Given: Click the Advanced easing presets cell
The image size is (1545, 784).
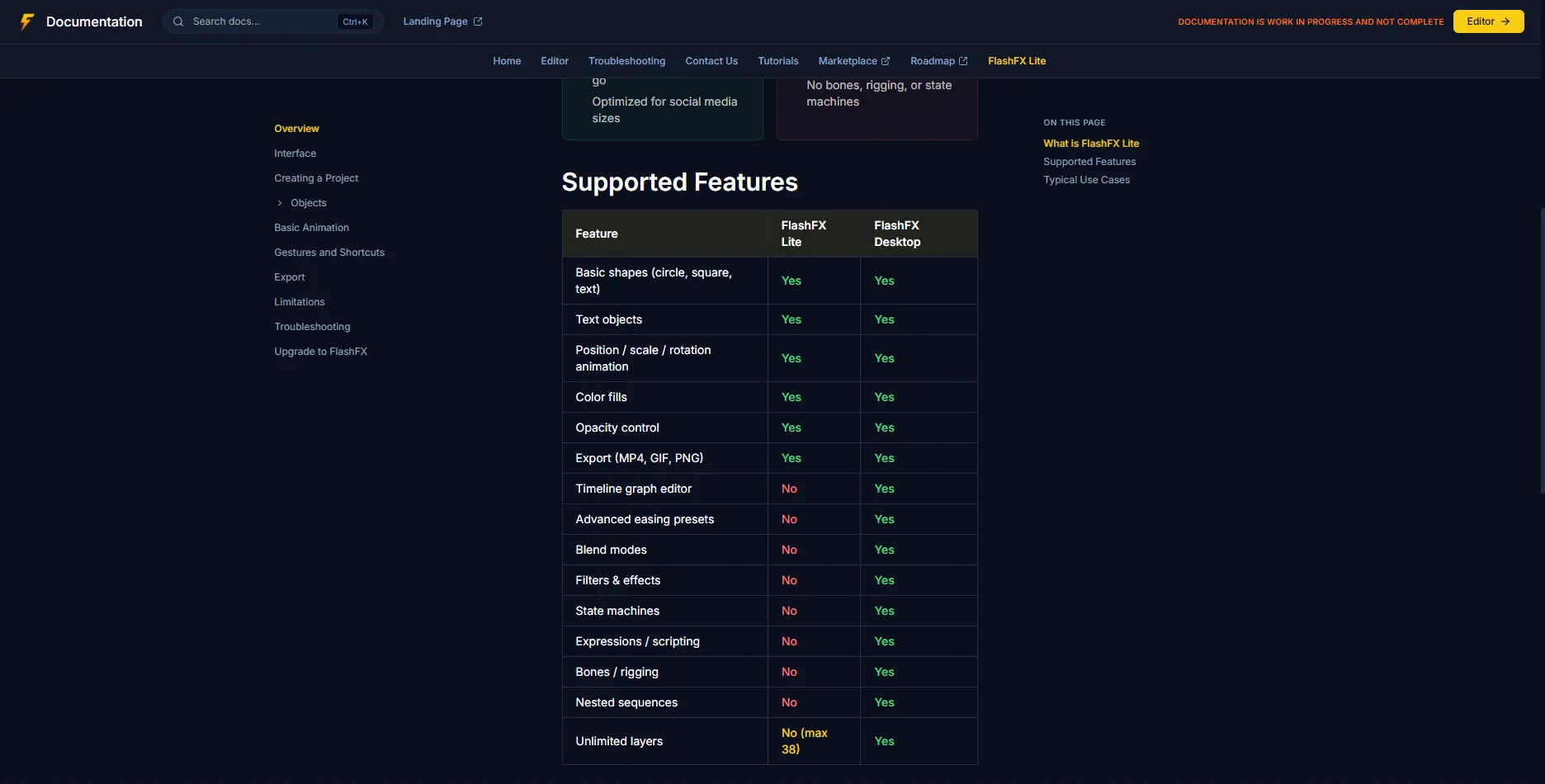Looking at the screenshot, I should tap(665, 519).
